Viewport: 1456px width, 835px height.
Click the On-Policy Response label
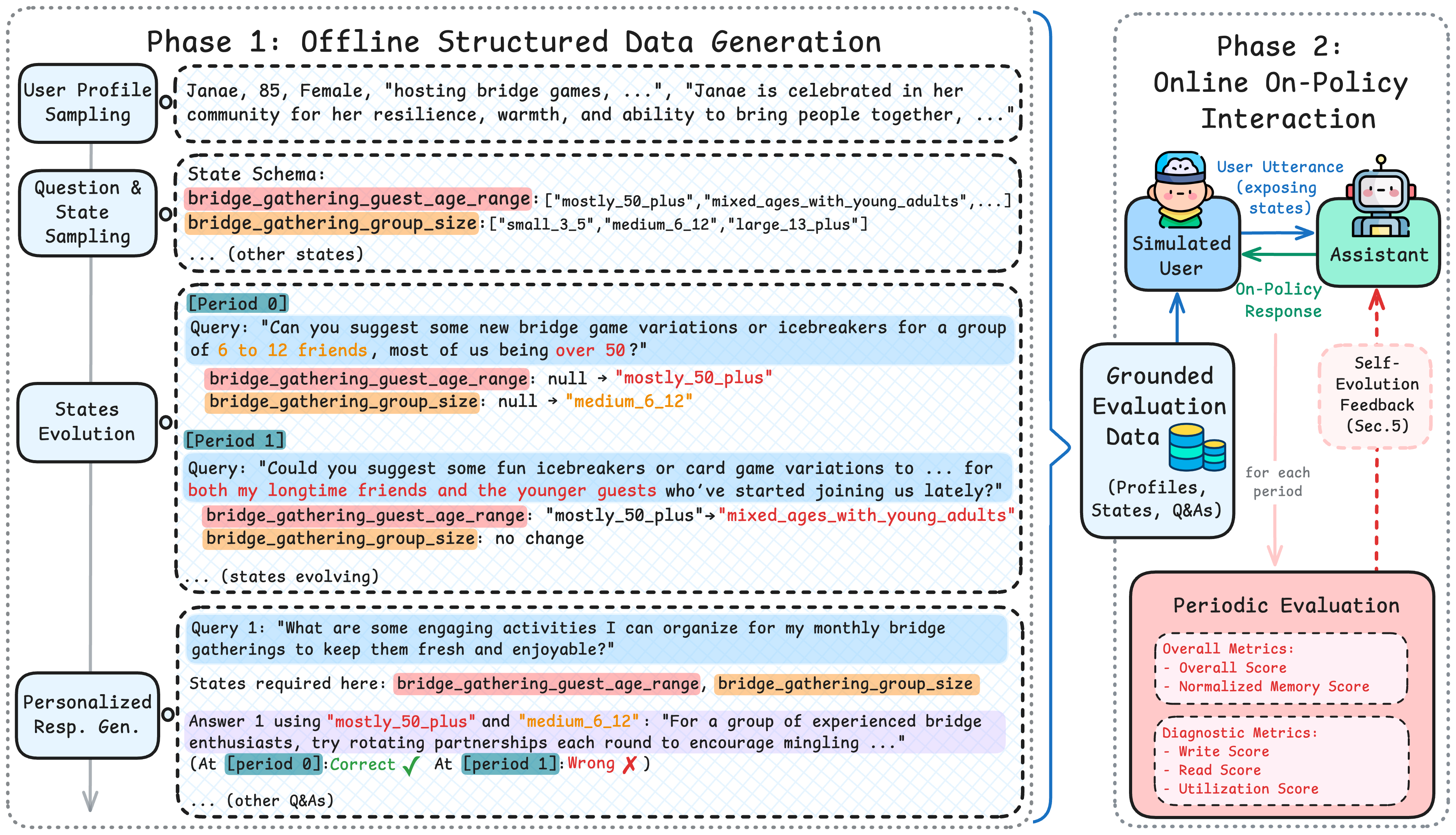pyautogui.click(x=1279, y=300)
